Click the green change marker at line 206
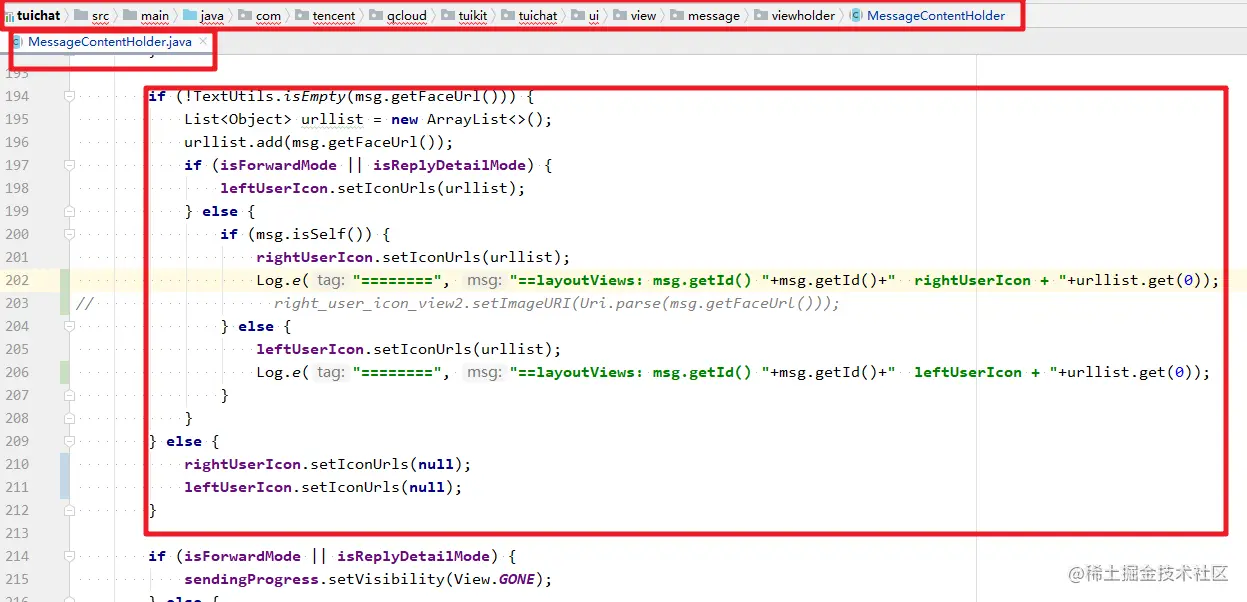 click(65, 372)
